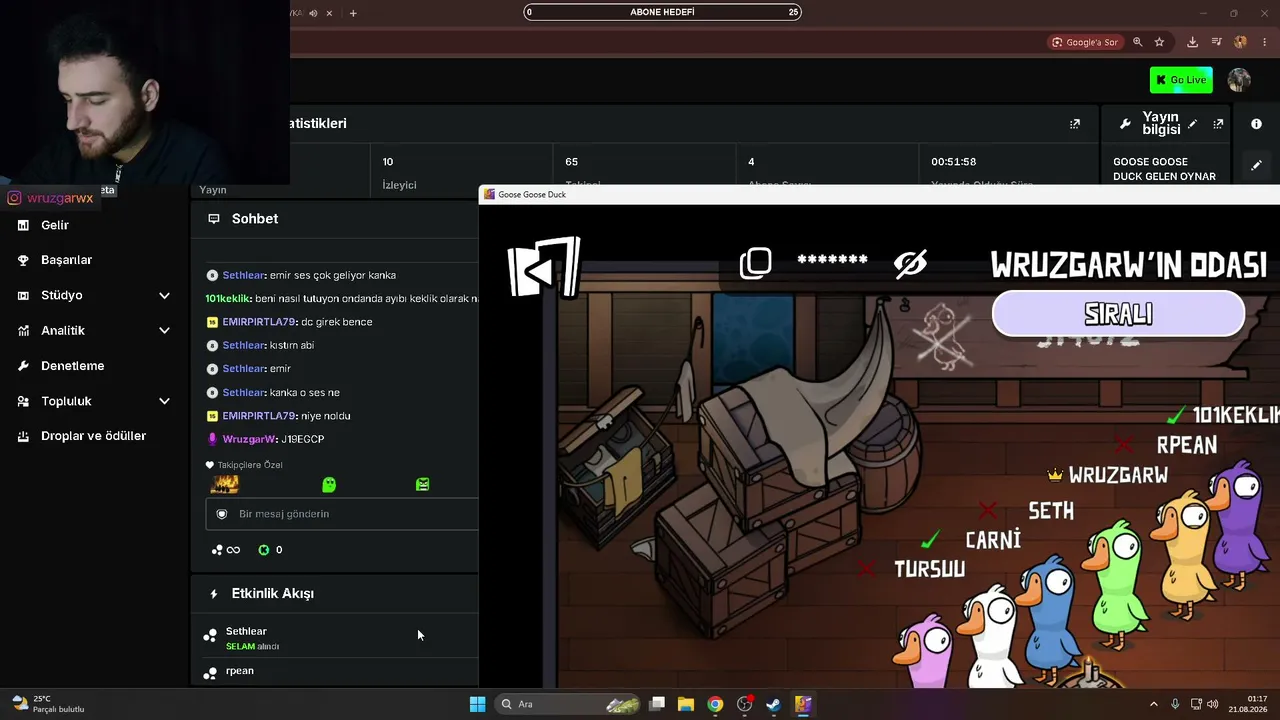This screenshot has width=1280, height=720.
Task: Click the Gelir chart icon
Action: pos(23,226)
